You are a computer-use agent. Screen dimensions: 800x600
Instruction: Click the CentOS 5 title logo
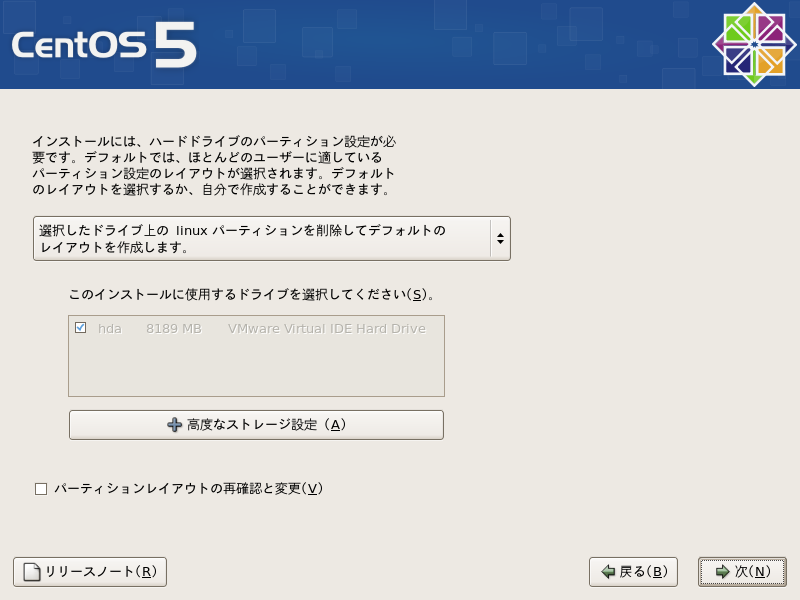(x=104, y=45)
